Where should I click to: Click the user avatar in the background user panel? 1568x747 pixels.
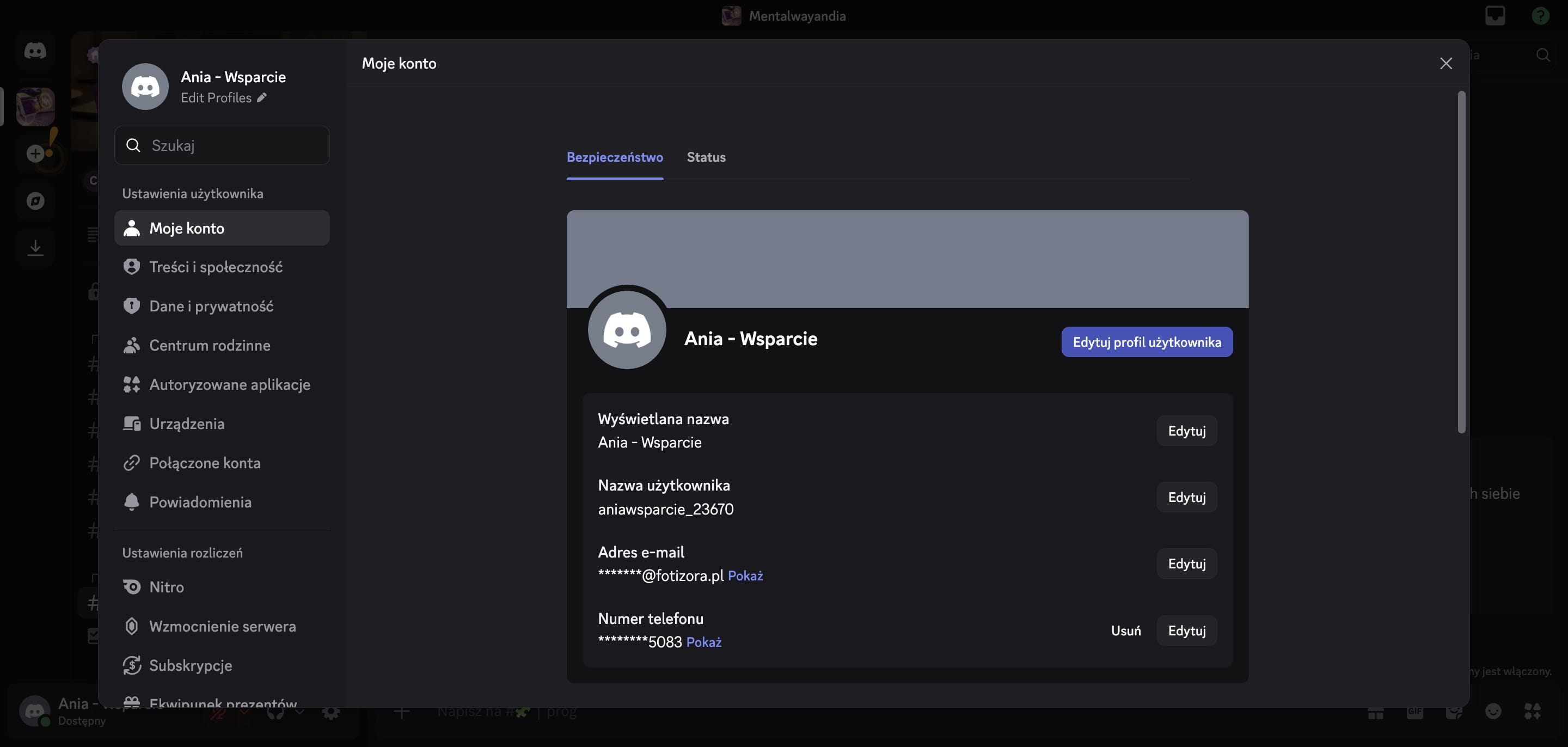(35, 711)
